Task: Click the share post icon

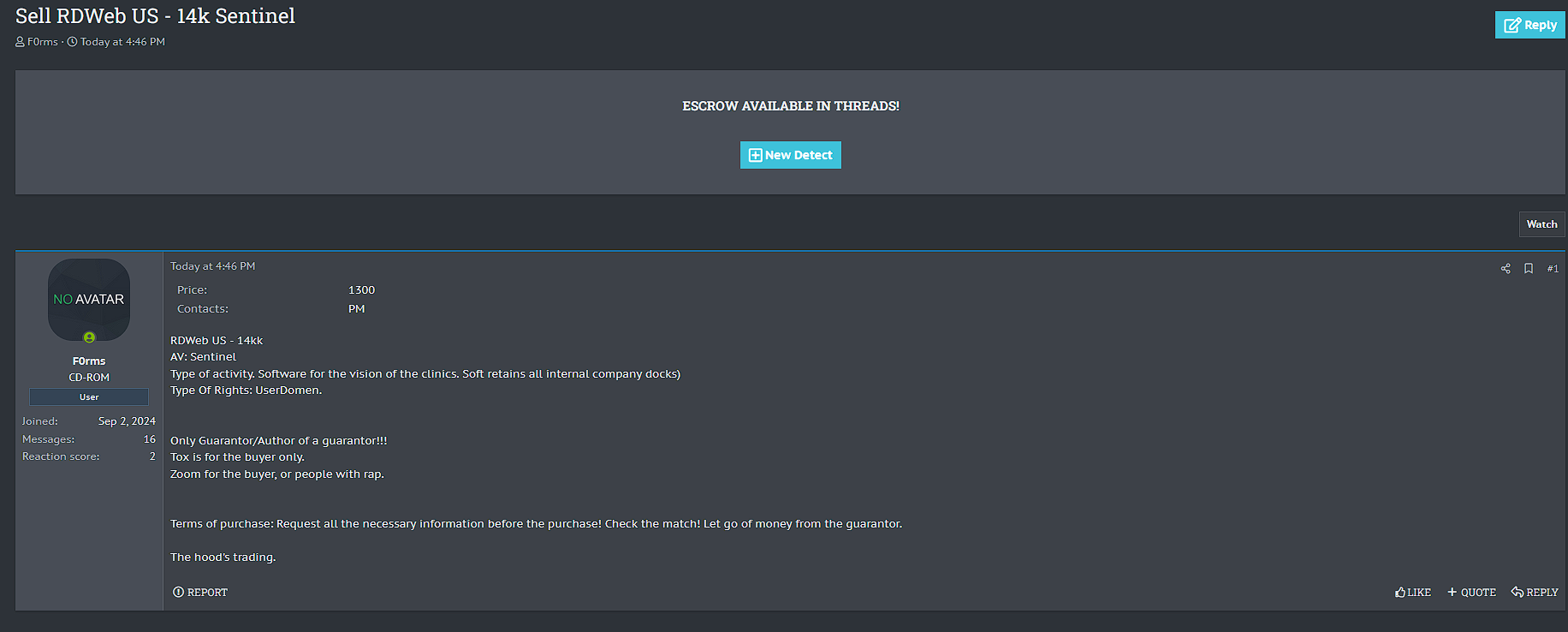Action: 1506,269
